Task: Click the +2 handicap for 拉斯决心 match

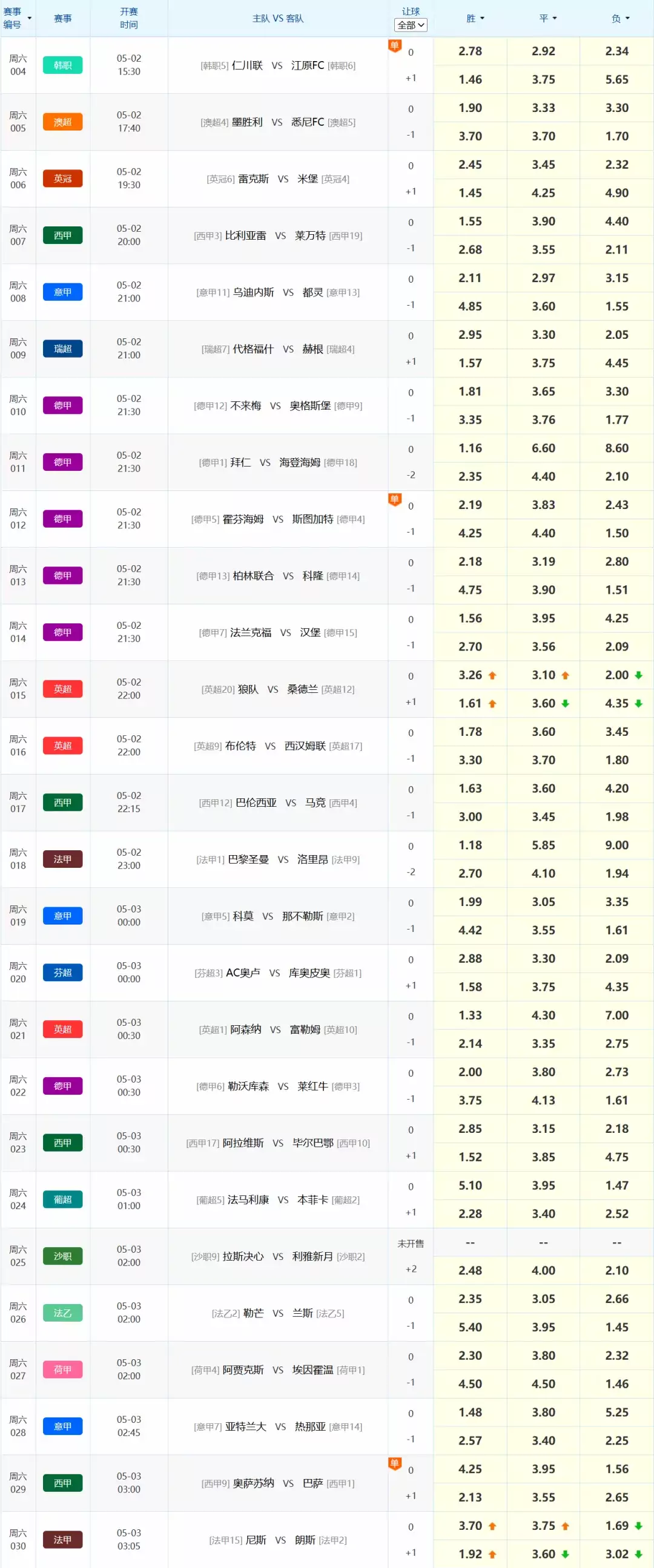Action: pyautogui.click(x=411, y=1269)
